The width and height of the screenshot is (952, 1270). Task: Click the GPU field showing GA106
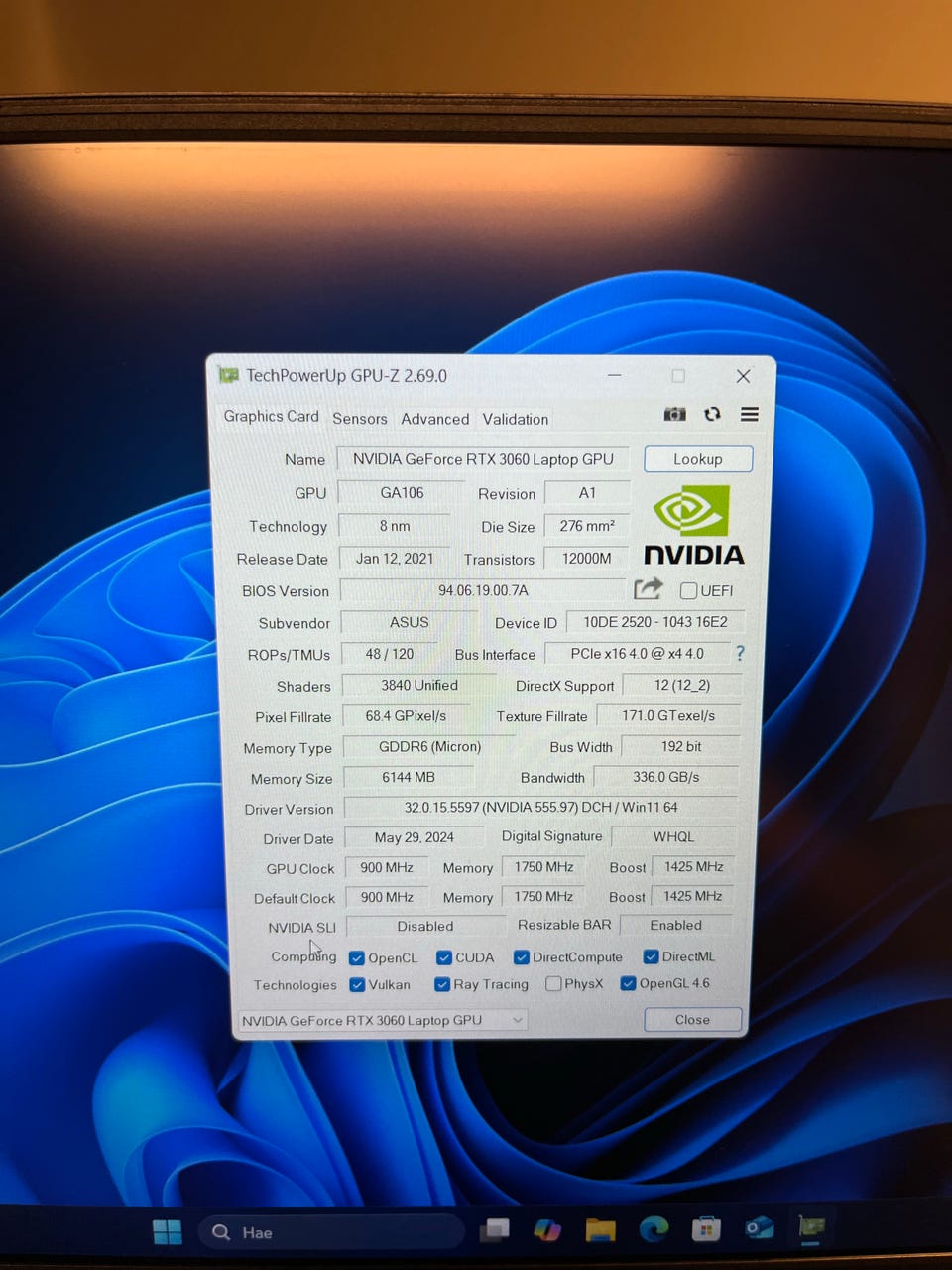[x=402, y=493]
